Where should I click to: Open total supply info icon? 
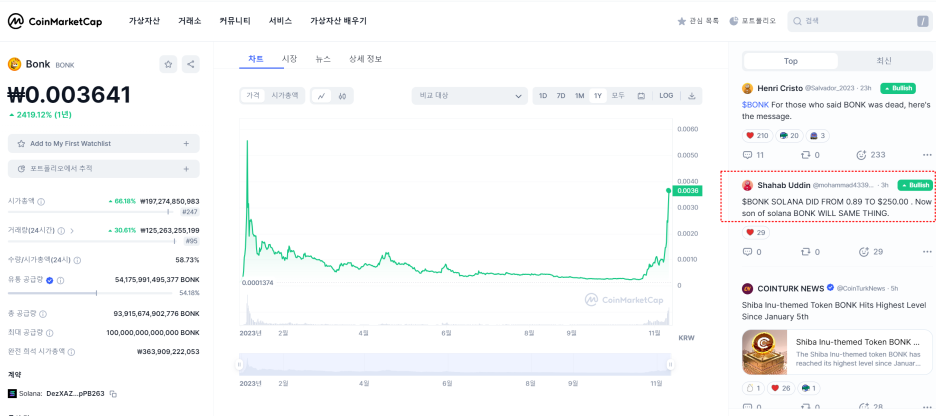pyautogui.click(x=43, y=314)
